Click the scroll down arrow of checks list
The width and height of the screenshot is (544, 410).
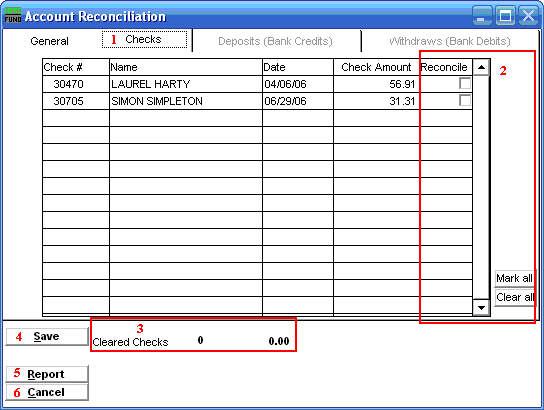click(481, 307)
